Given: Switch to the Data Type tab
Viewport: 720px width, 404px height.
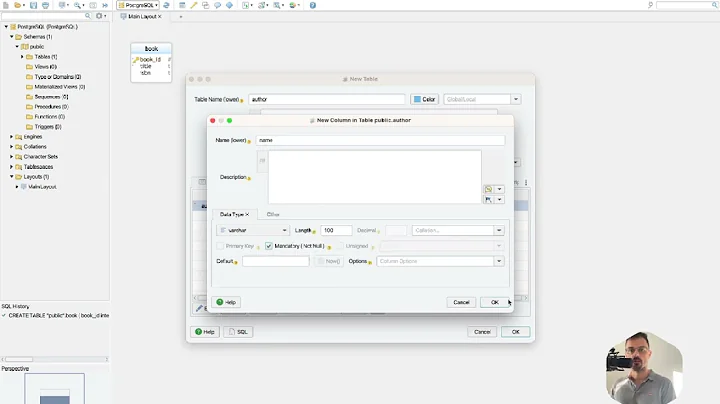Looking at the screenshot, I should [x=232, y=214].
